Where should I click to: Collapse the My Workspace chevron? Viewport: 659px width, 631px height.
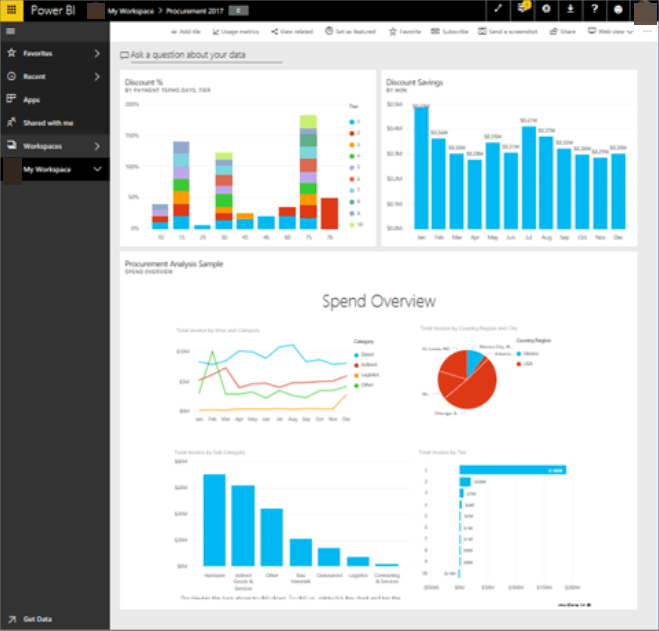98,169
